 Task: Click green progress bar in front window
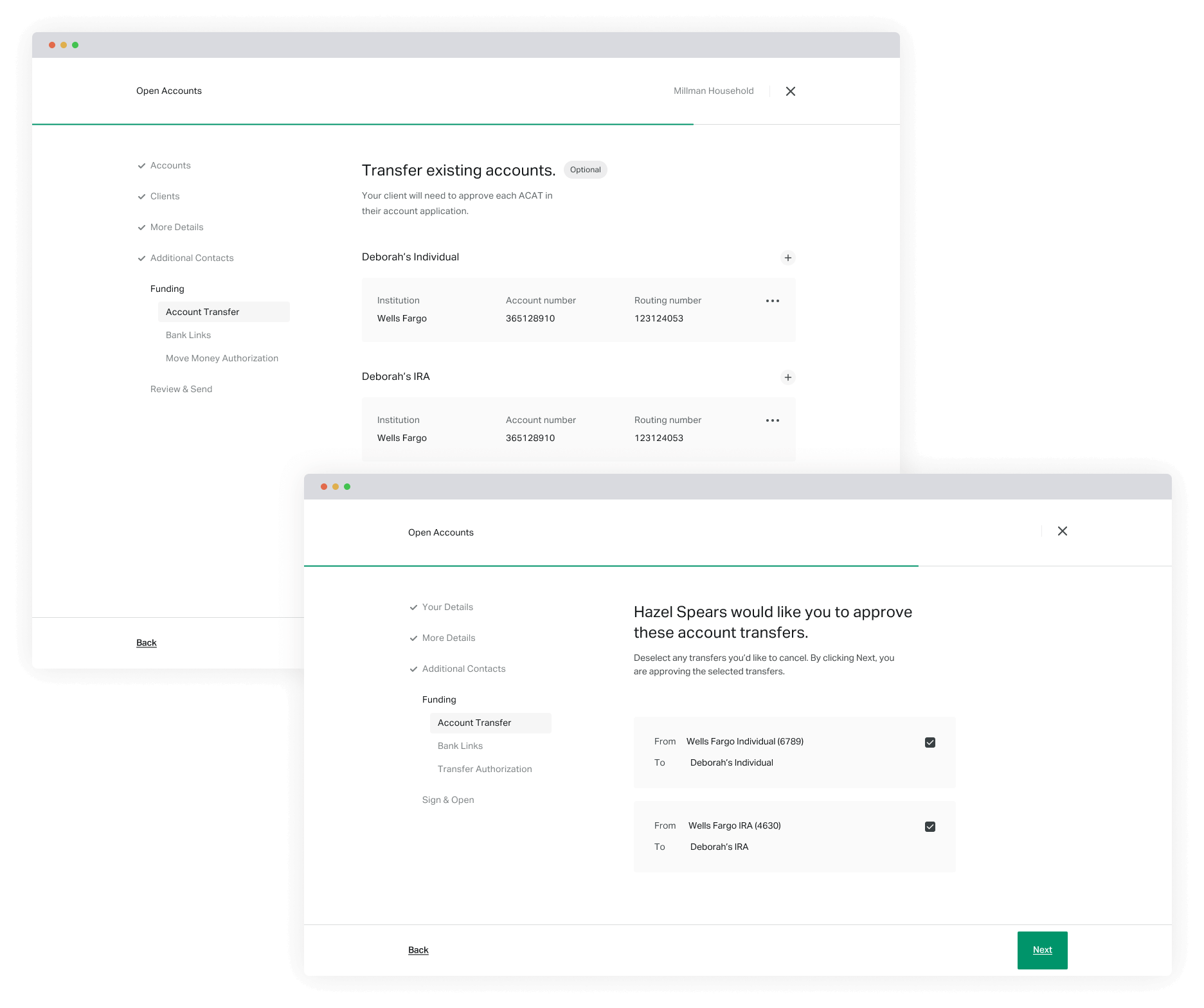tap(611, 566)
